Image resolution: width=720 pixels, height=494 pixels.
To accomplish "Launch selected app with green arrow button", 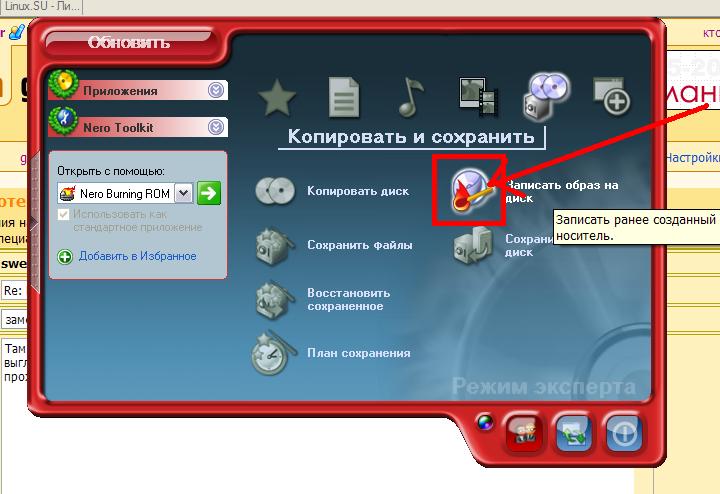I will [x=209, y=193].
